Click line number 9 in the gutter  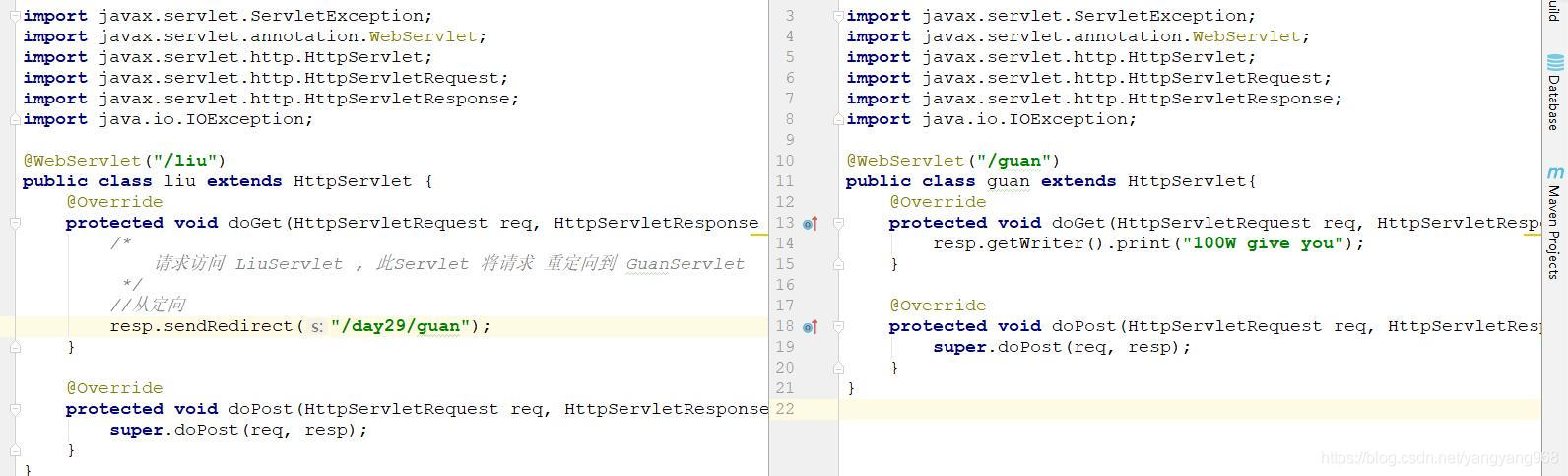[789, 140]
